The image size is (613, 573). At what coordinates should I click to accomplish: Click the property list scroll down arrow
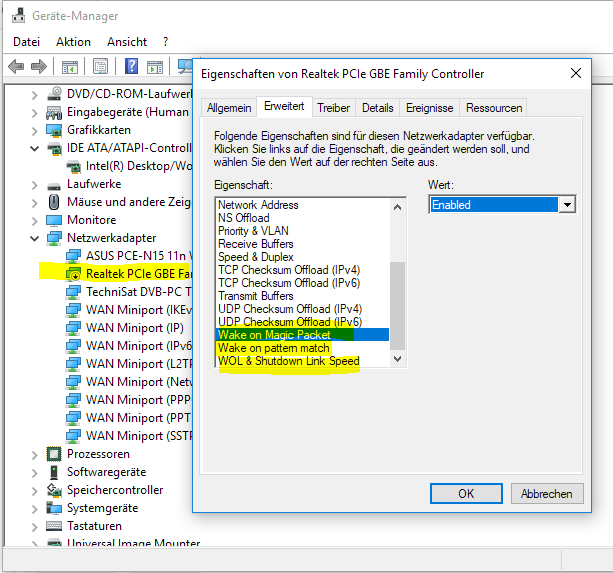point(398,359)
